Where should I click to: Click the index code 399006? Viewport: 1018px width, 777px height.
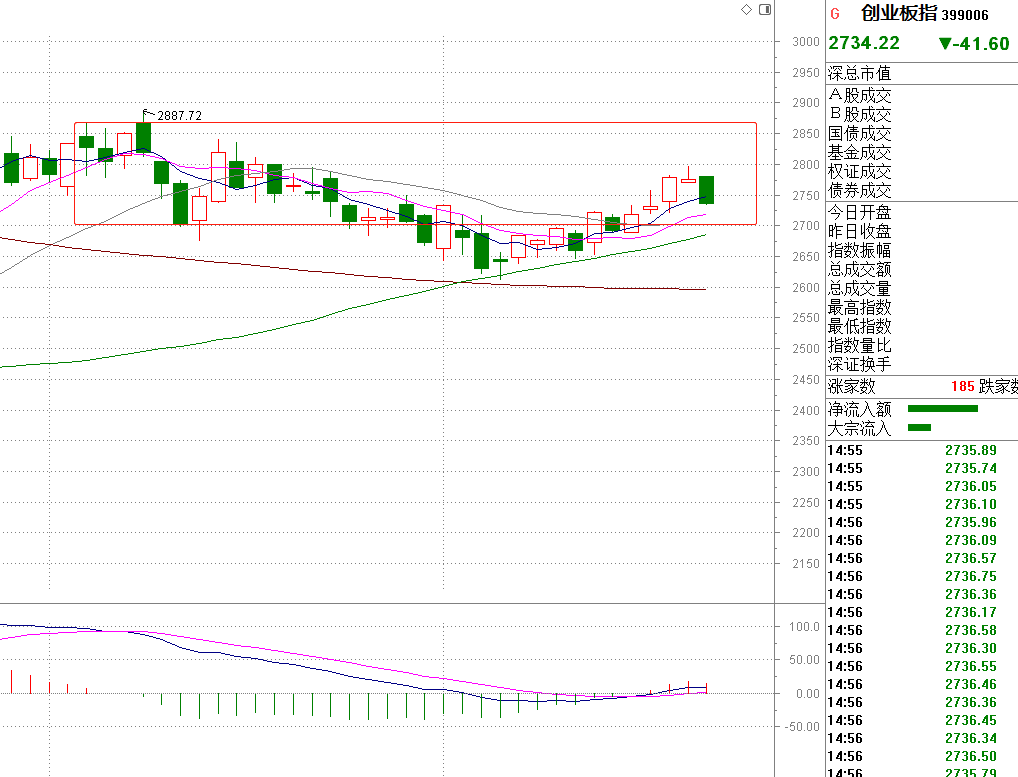pyautogui.click(x=965, y=15)
